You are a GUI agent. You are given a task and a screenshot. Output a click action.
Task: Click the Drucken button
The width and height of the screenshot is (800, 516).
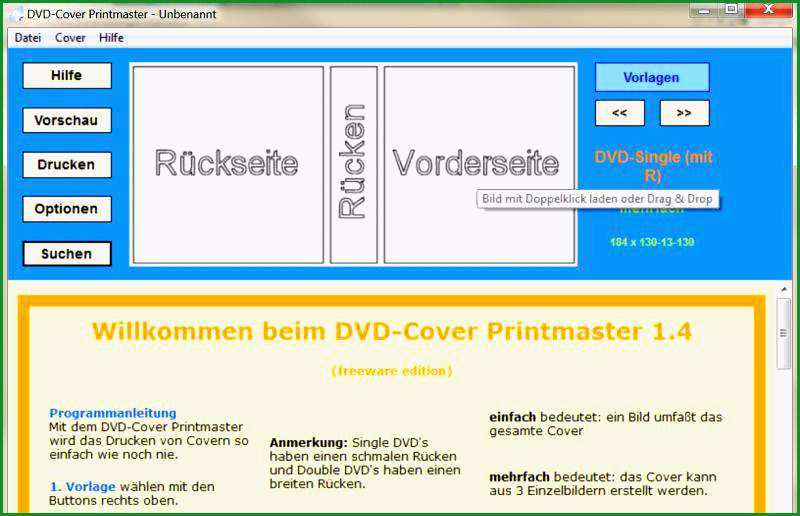(x=67, y=165)
